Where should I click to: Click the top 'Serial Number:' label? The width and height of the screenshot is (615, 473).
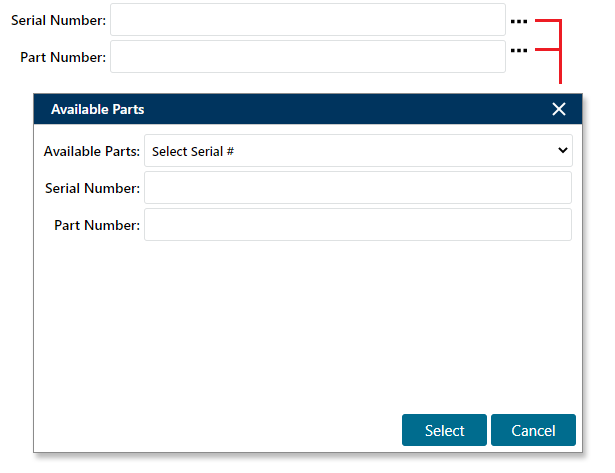(x=58, y=20)
